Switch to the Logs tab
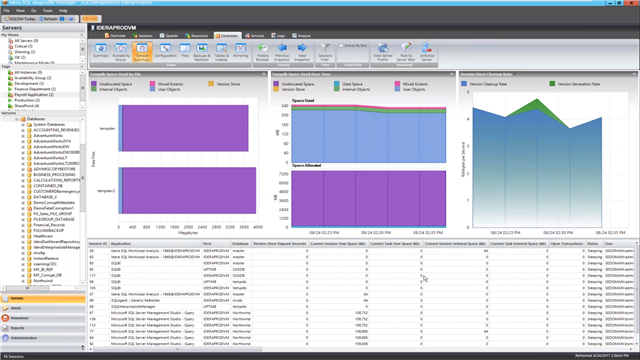This screenshot has height=360, width=640. click(278, 36)
